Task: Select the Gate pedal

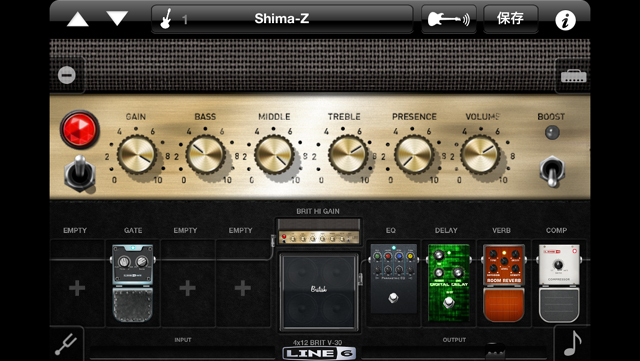Action: pos(133,283)
